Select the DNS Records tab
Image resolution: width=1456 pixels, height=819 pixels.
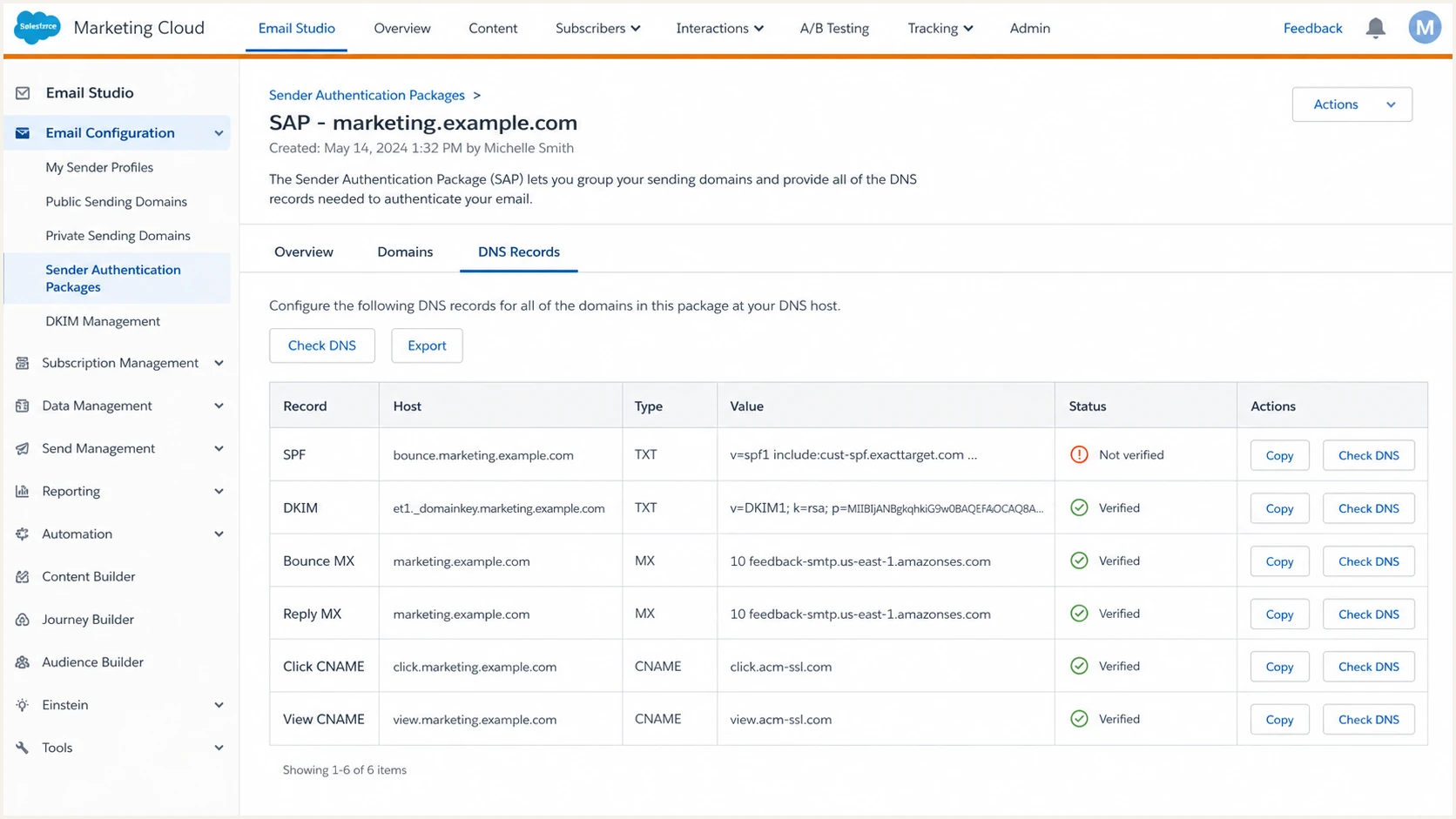(518, 252)
